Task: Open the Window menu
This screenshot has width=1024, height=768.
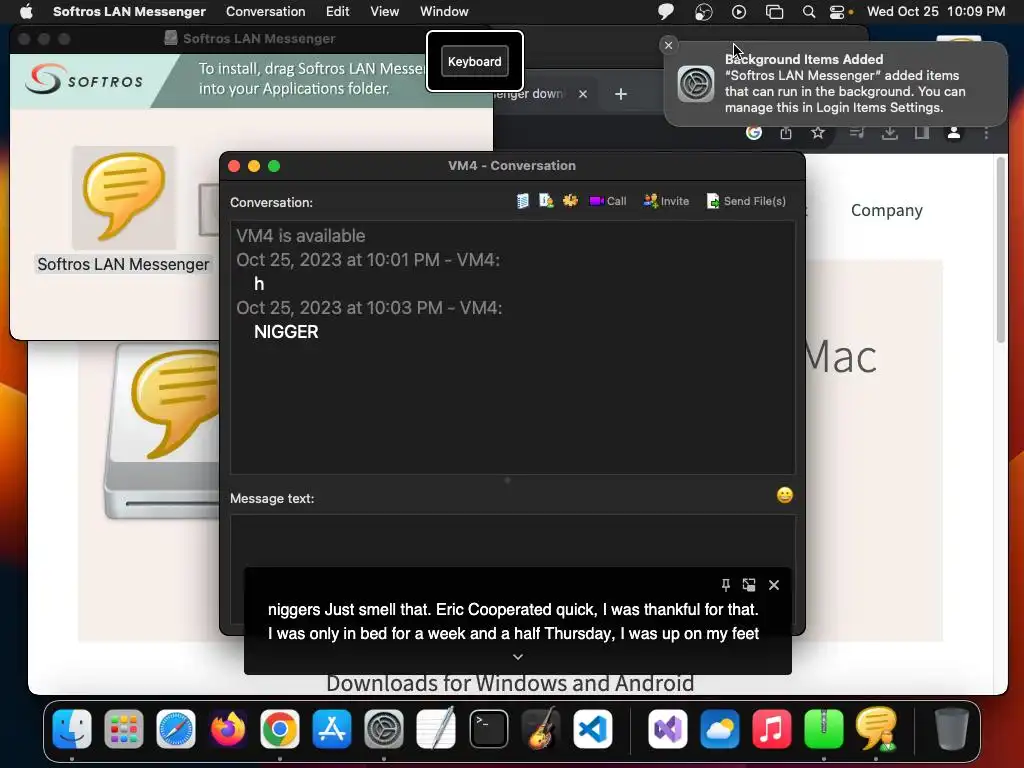Action: [x=444, y=11]
